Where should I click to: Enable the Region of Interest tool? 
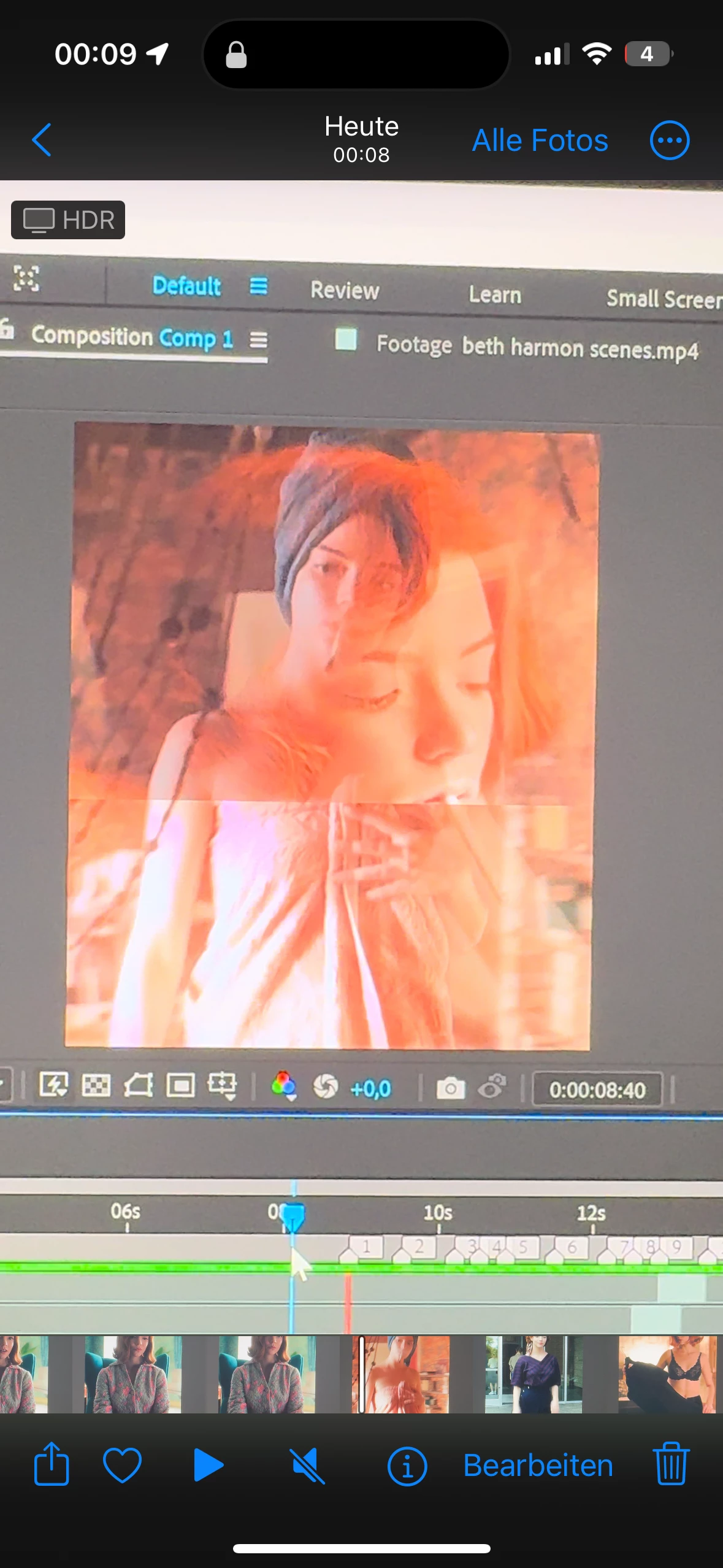181,1085
